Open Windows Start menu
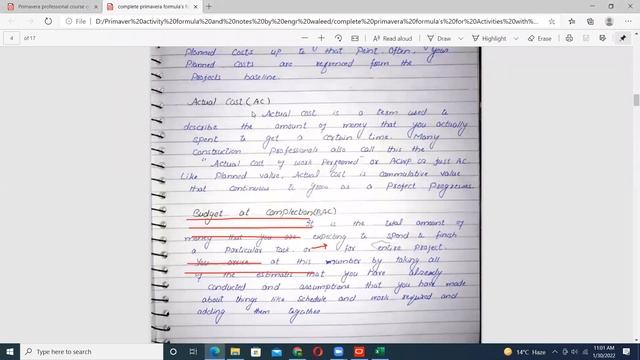This screenshot has height=360, width=640. [x=10, y=351]
